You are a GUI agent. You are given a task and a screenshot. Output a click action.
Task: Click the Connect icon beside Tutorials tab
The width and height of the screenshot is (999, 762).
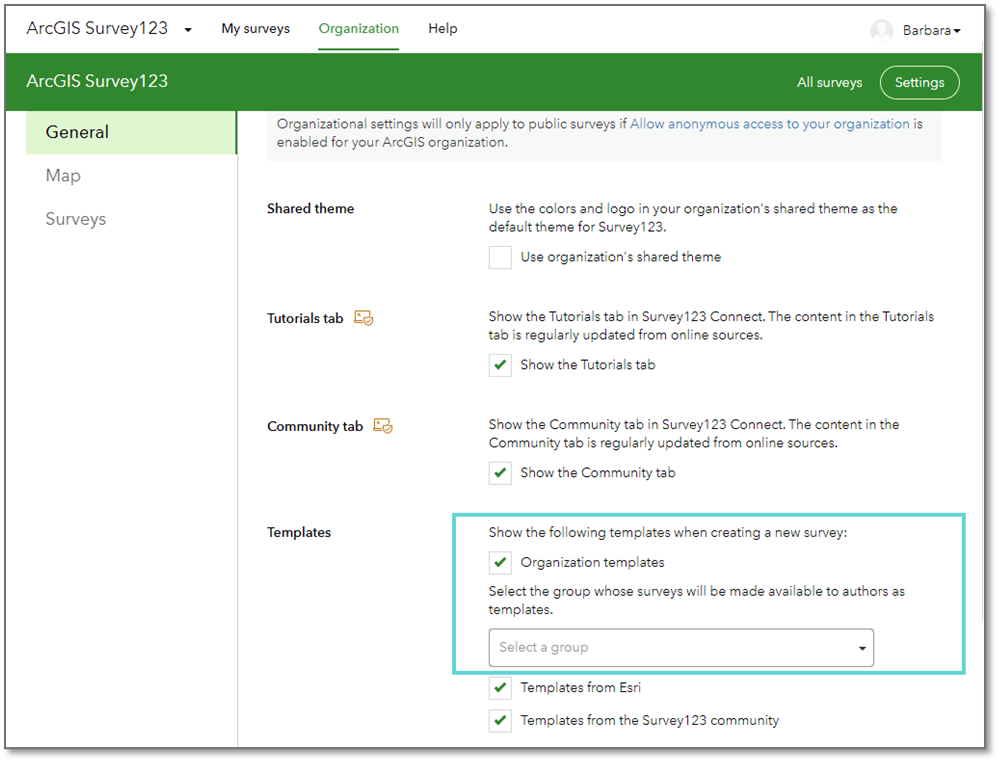coord(363,317)
